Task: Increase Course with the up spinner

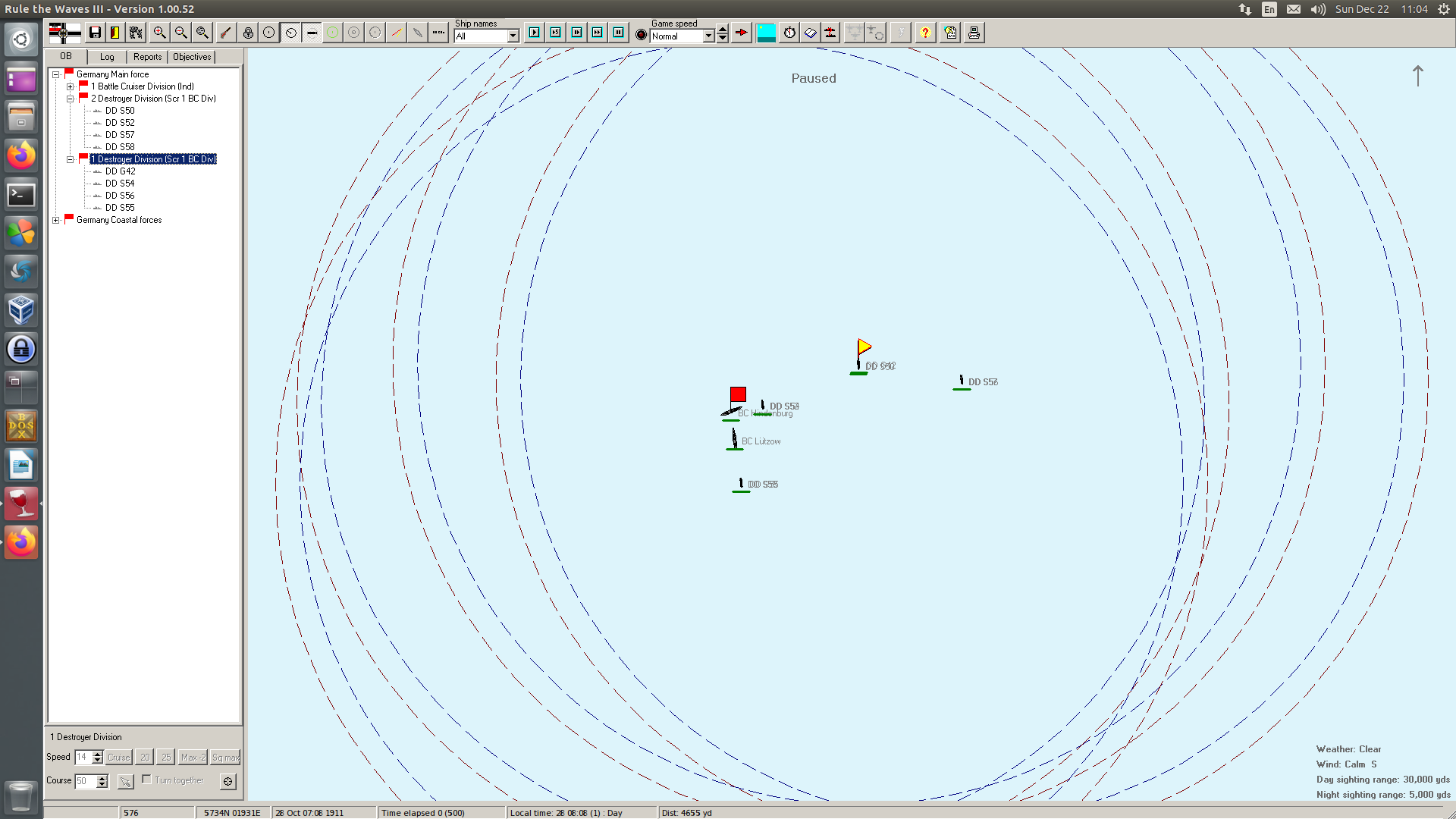Action: (102, 778)
